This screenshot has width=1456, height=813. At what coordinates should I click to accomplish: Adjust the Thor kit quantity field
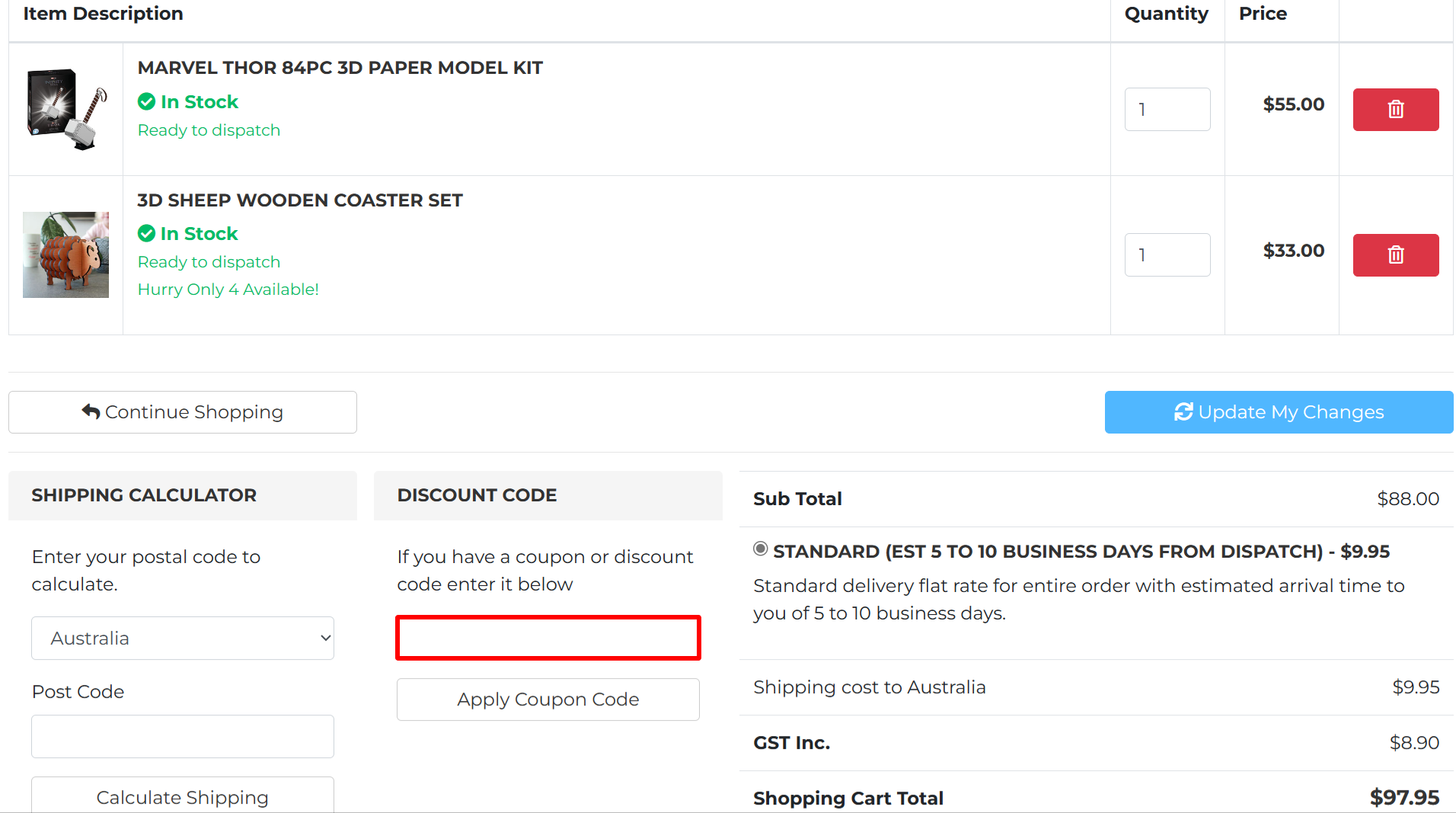[x=1167, y=109]
